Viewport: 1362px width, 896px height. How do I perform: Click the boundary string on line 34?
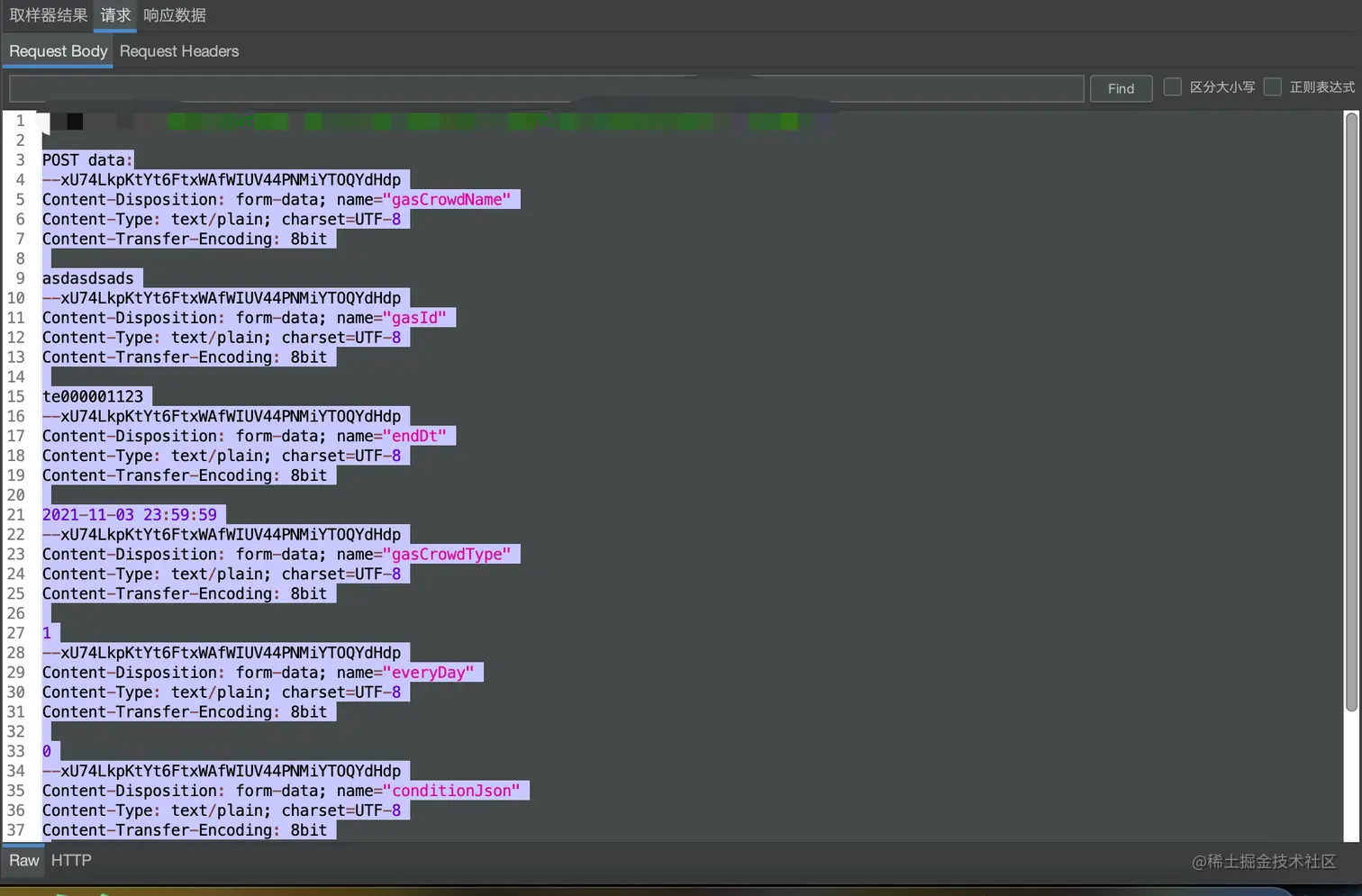tap(222, 771)
